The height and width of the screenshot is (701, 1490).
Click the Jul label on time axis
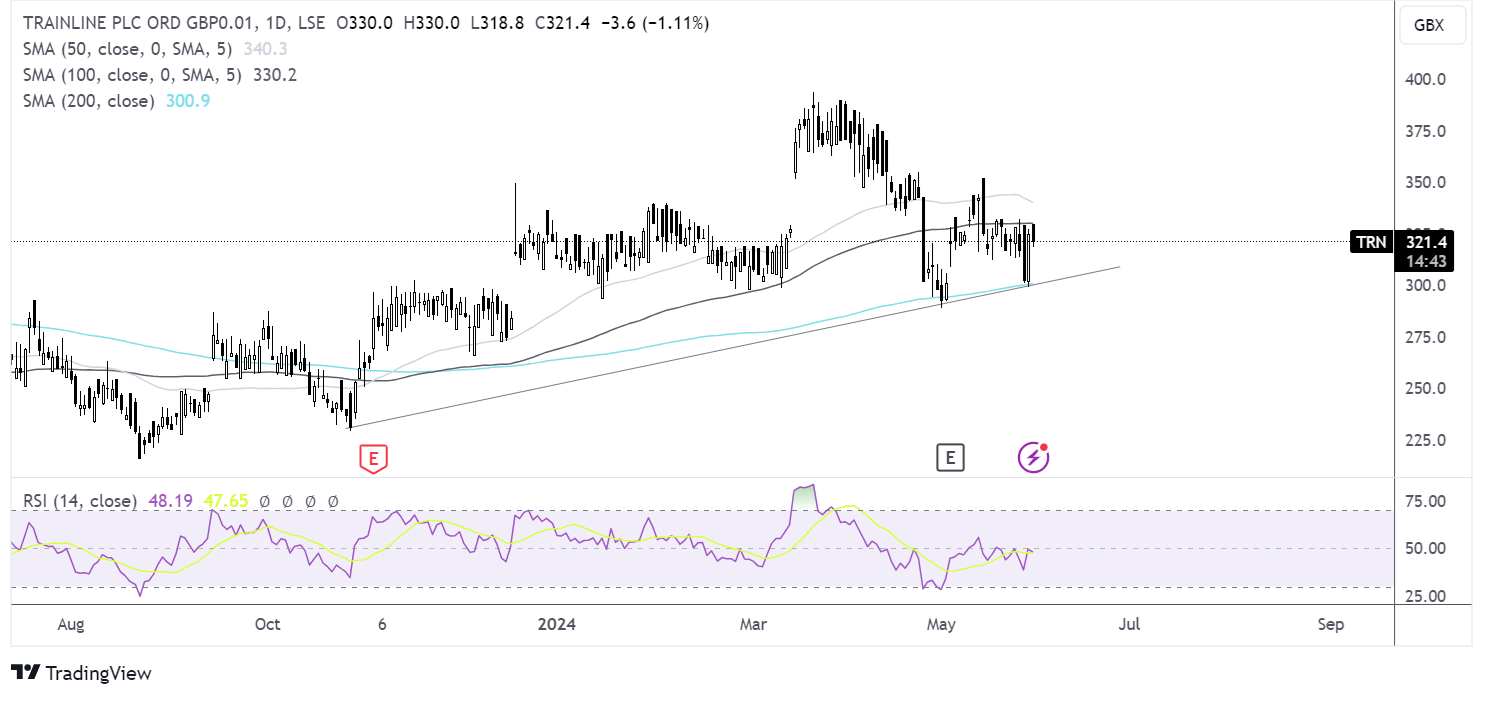click(1129, 625)
